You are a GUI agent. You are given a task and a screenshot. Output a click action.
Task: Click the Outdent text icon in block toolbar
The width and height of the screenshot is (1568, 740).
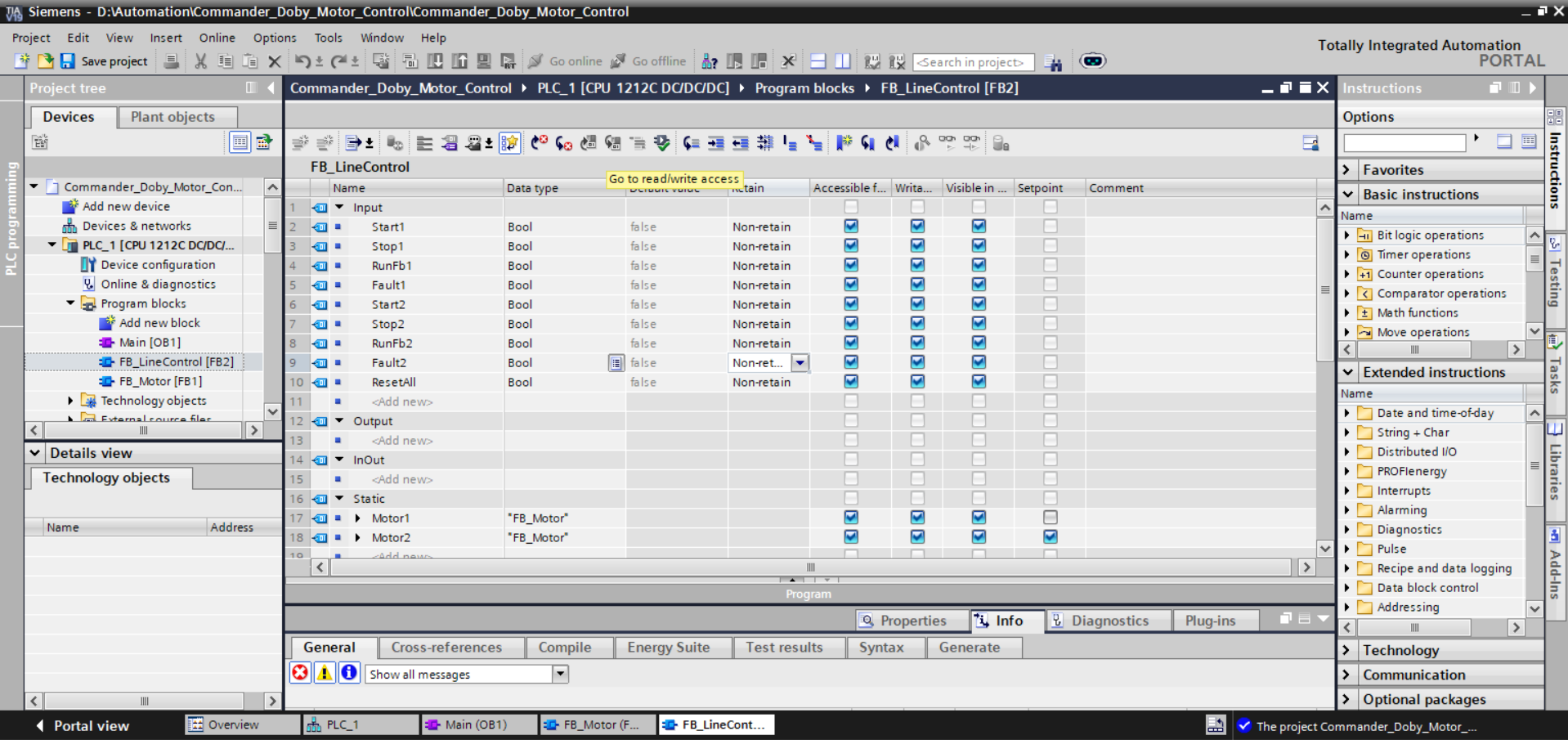[740, 143]
